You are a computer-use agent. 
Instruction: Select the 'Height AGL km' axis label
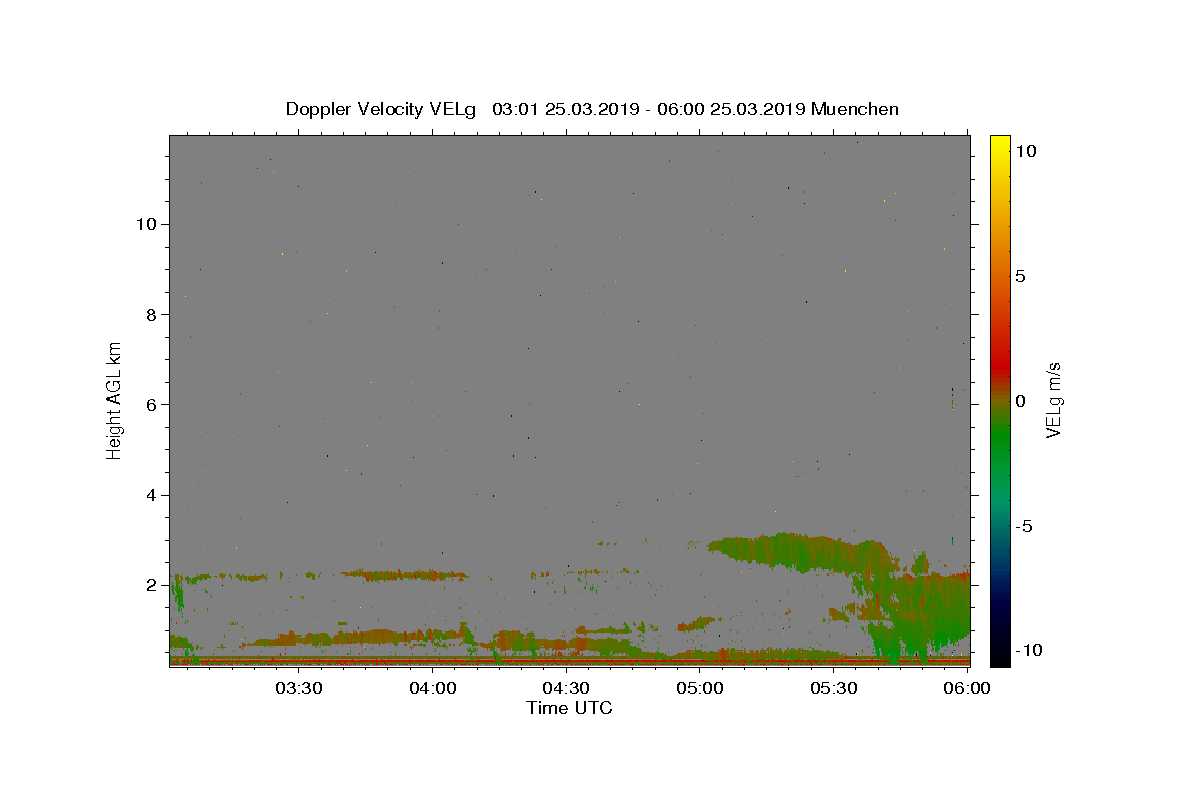pyautogui.click(x=115, y=400)
